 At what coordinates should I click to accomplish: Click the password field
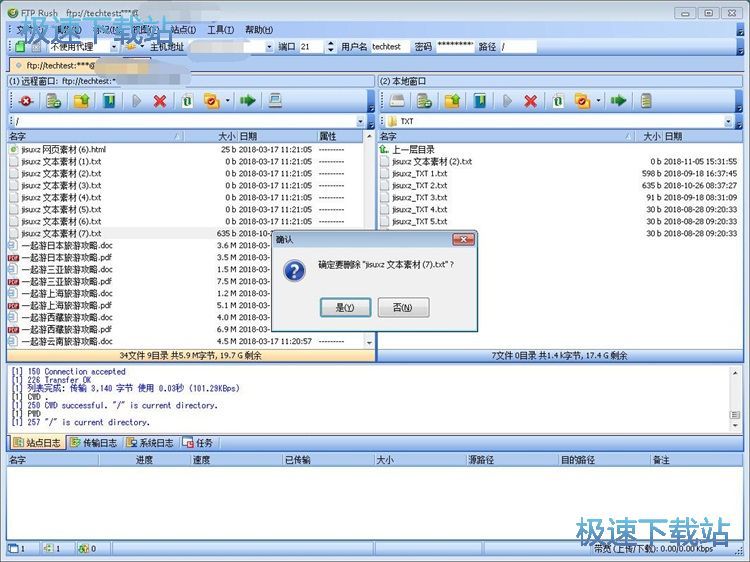[455, 47]
